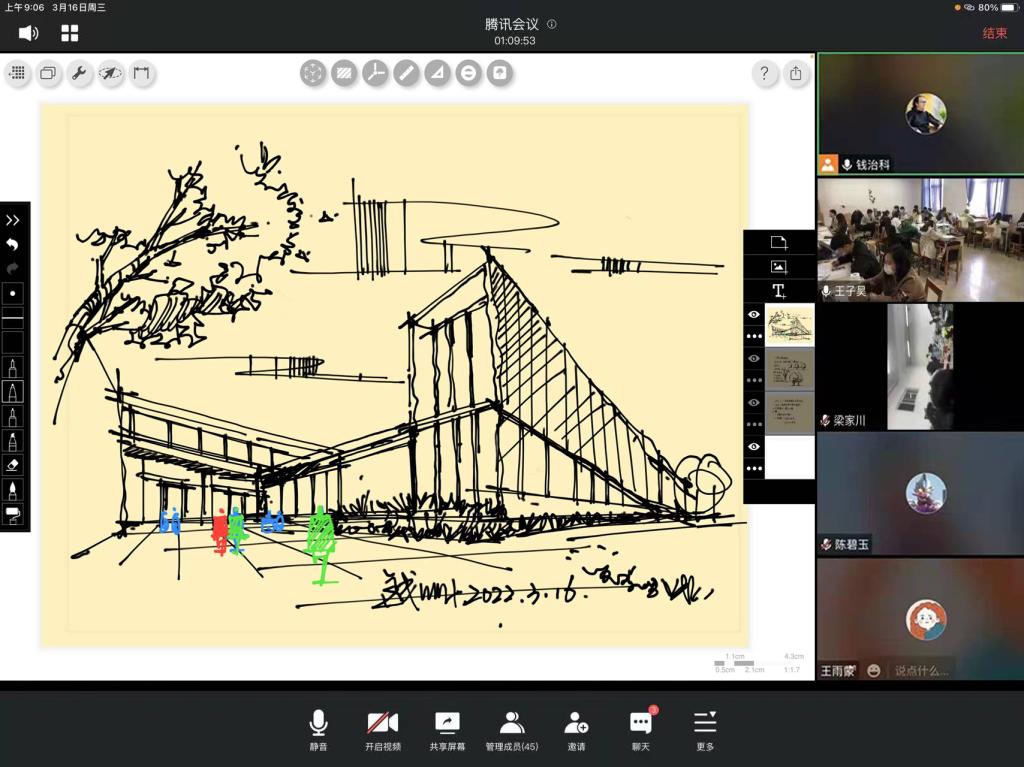Open the share export icon
Viewport: 1024px width, 767px height.
tap(796, 73)
